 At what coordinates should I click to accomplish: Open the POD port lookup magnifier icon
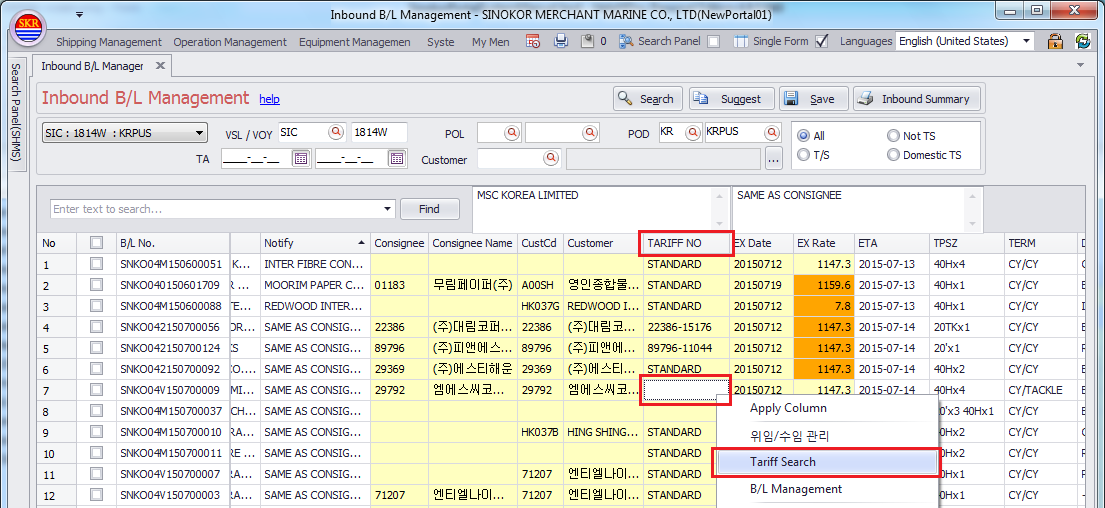tap(770, 132)
